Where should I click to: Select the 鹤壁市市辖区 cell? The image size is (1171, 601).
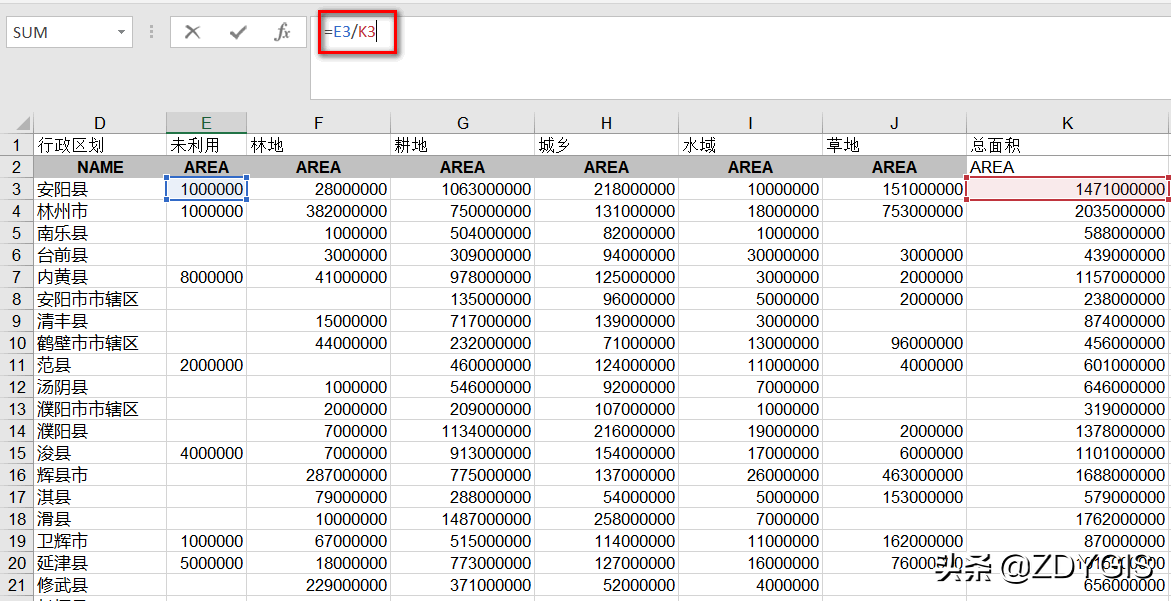[x=100, y=343]
